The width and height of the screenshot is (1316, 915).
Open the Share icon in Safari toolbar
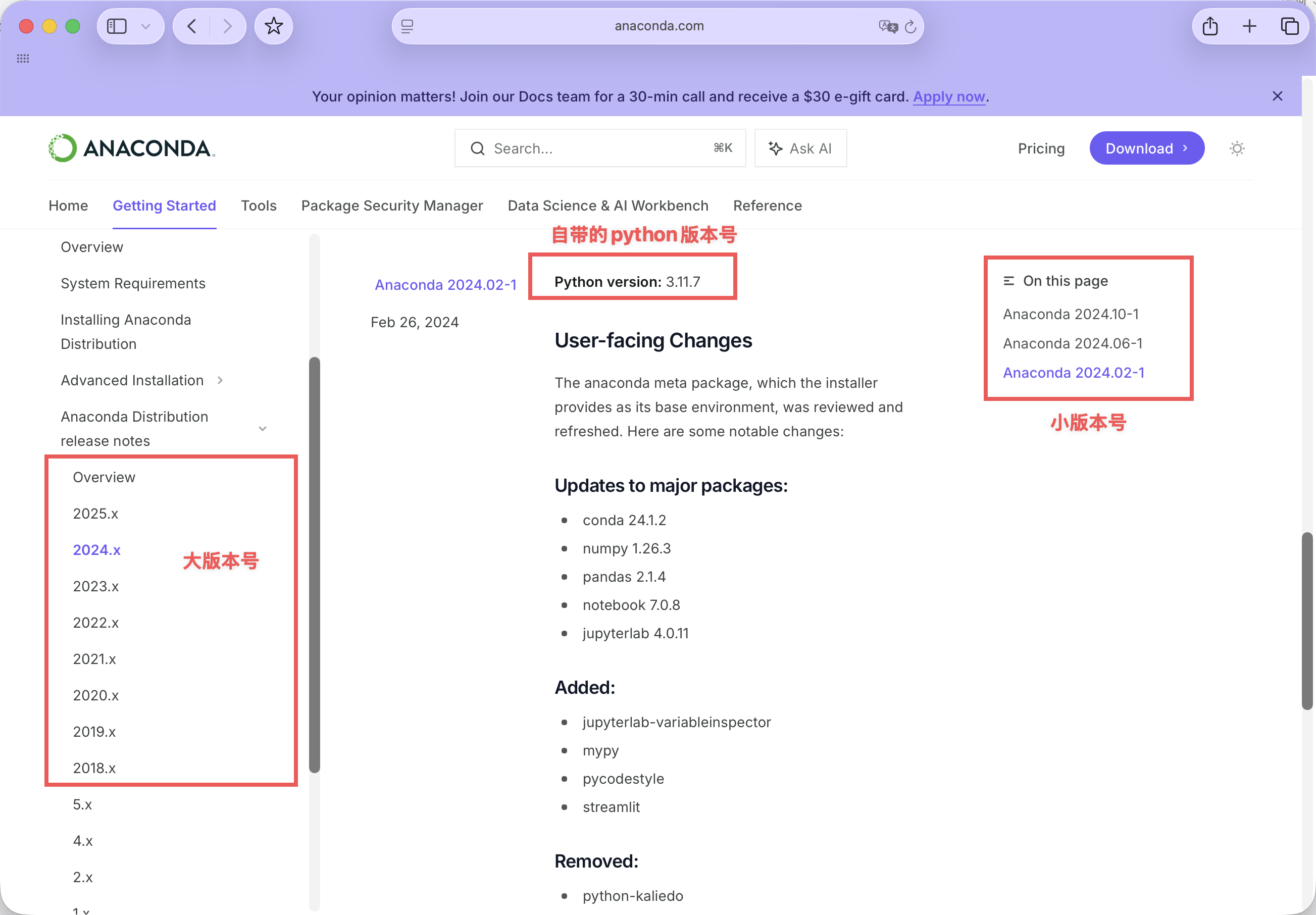[x=1210, y=26]
